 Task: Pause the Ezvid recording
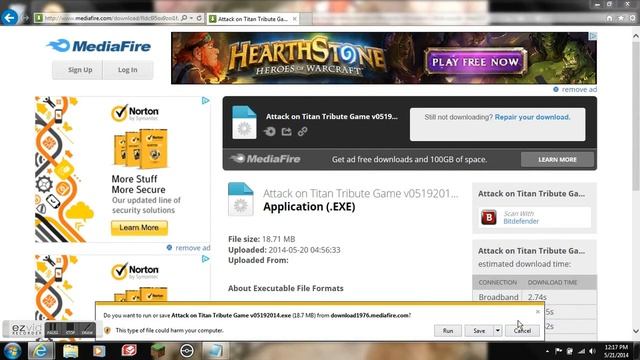(52, 329)
